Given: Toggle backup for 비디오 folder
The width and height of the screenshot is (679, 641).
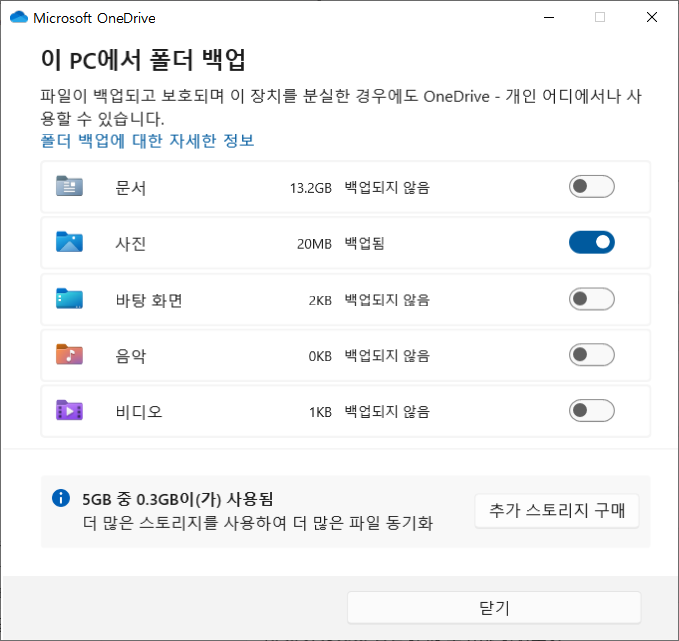Looking at the screenshot, I should tap(592, 411).
